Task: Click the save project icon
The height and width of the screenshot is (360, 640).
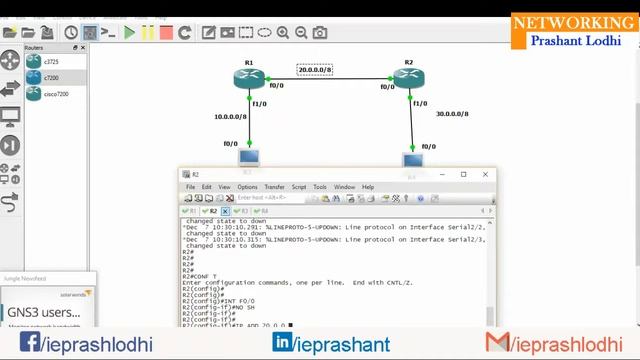Action: pyautogui.click(x=47, y=33)
